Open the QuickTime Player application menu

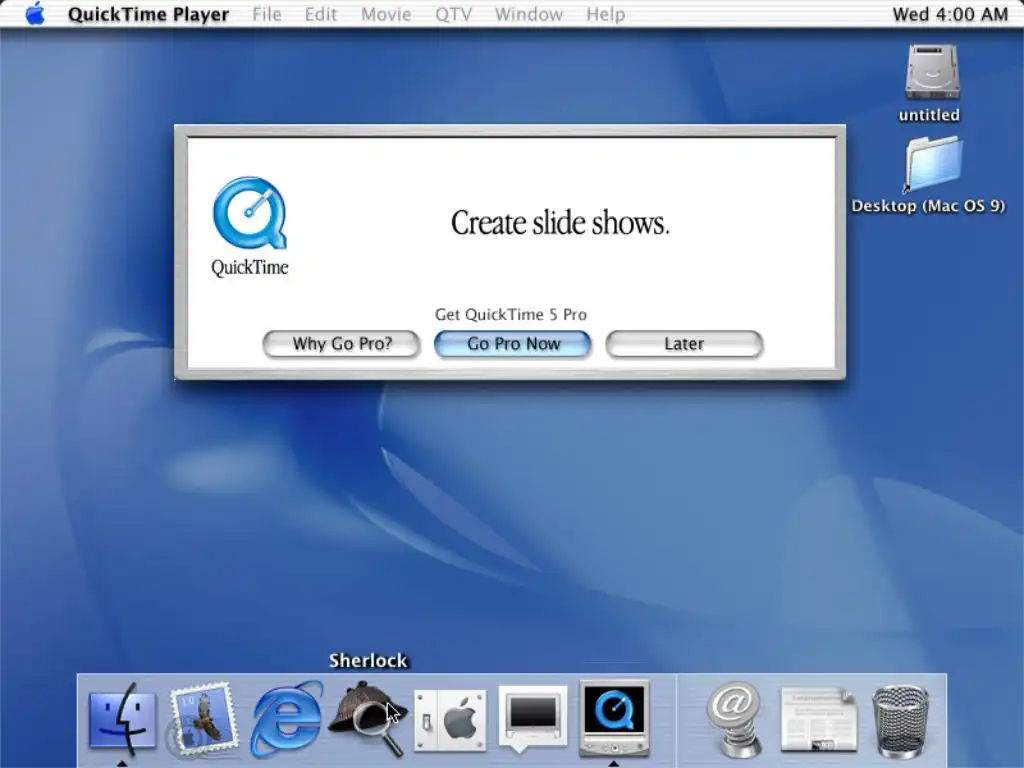[x=148, y=14]
